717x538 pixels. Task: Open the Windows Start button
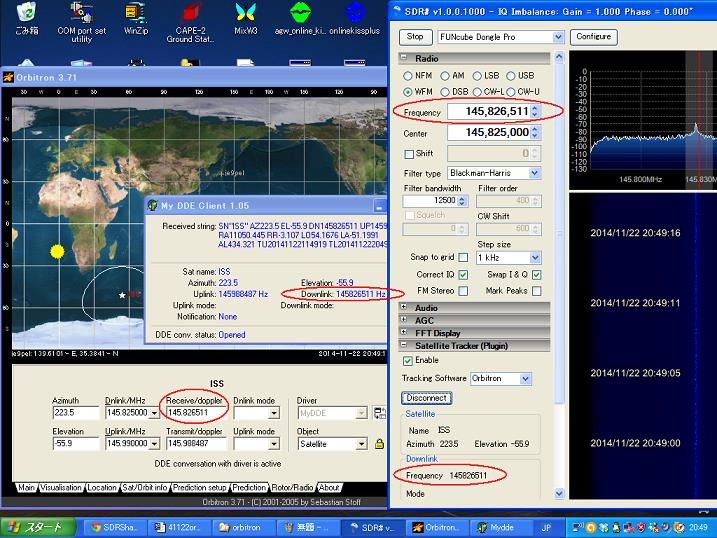tap(38, 527)
